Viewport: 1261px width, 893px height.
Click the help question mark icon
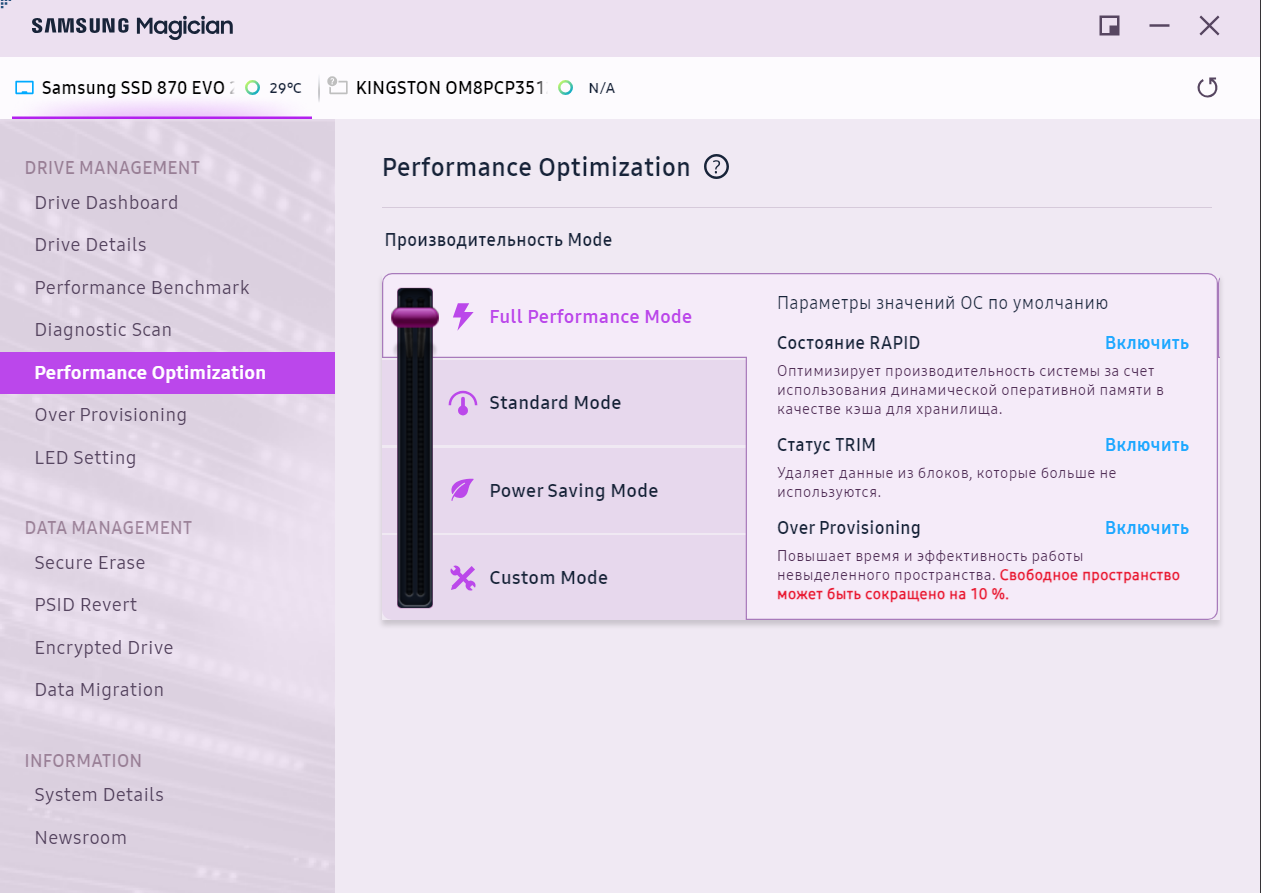click(x=716, y=167)
